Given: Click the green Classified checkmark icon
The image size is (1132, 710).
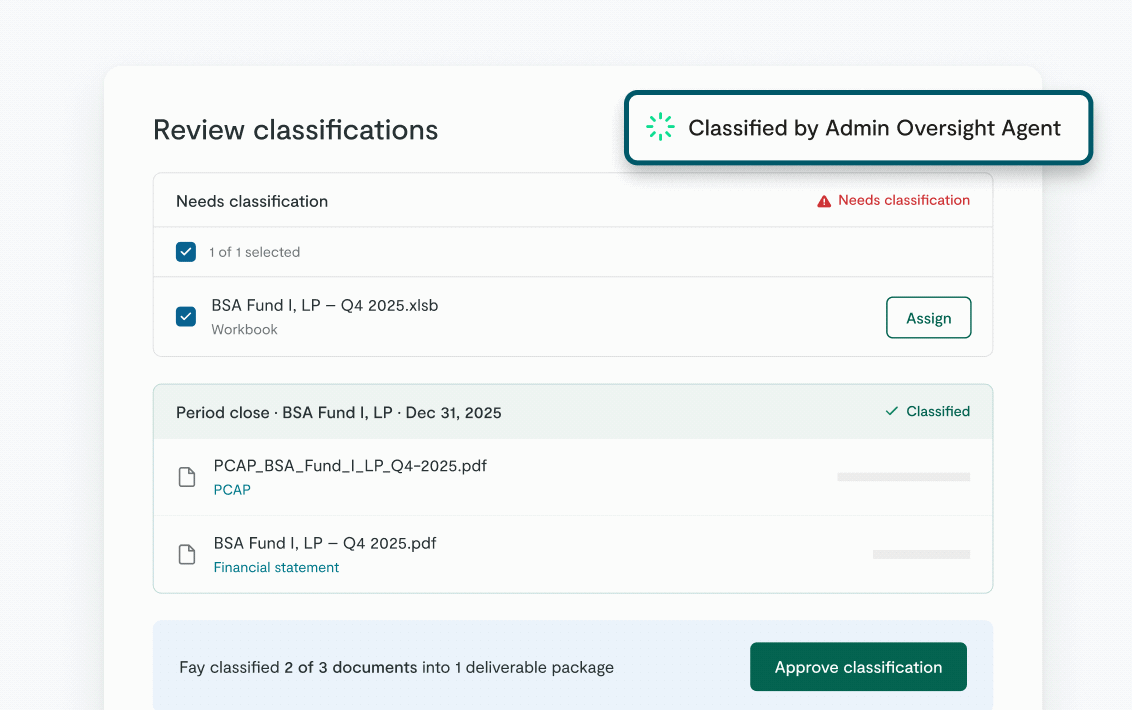Looking at the screenshot, I should pyautogui.click(x=892, y=411).
